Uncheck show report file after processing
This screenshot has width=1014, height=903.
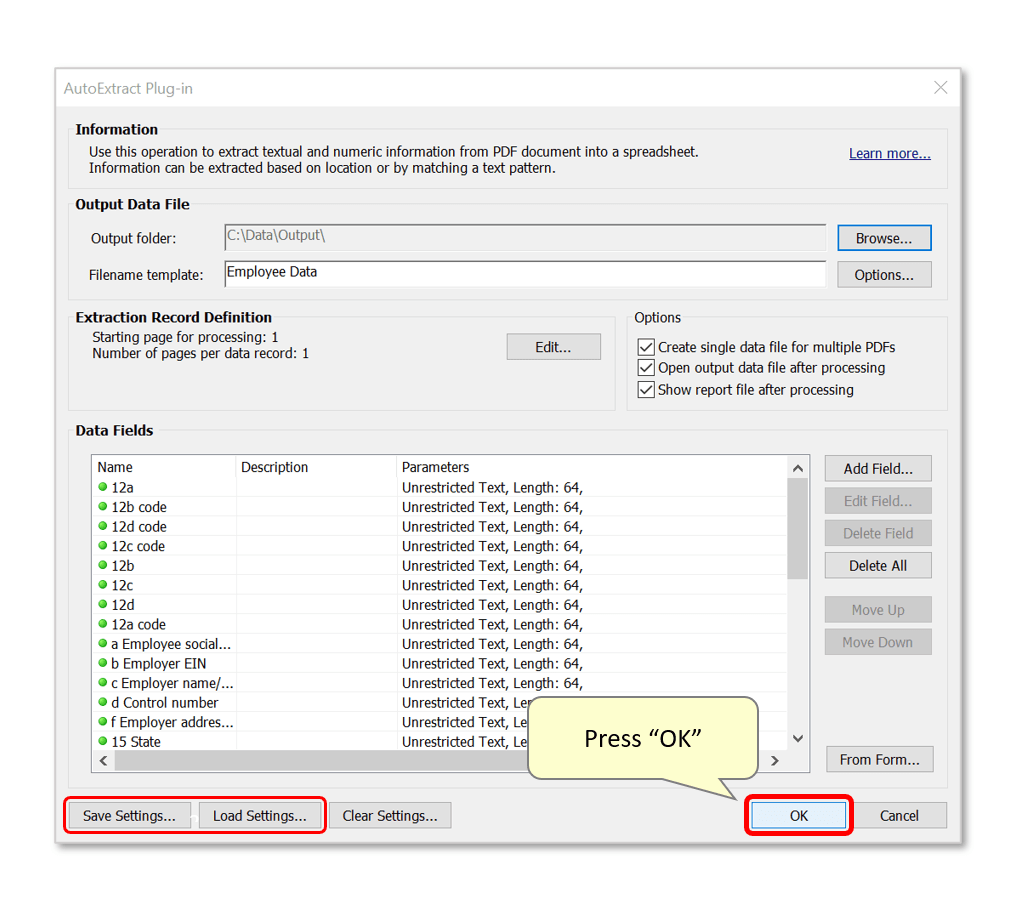tap(645, 389)
